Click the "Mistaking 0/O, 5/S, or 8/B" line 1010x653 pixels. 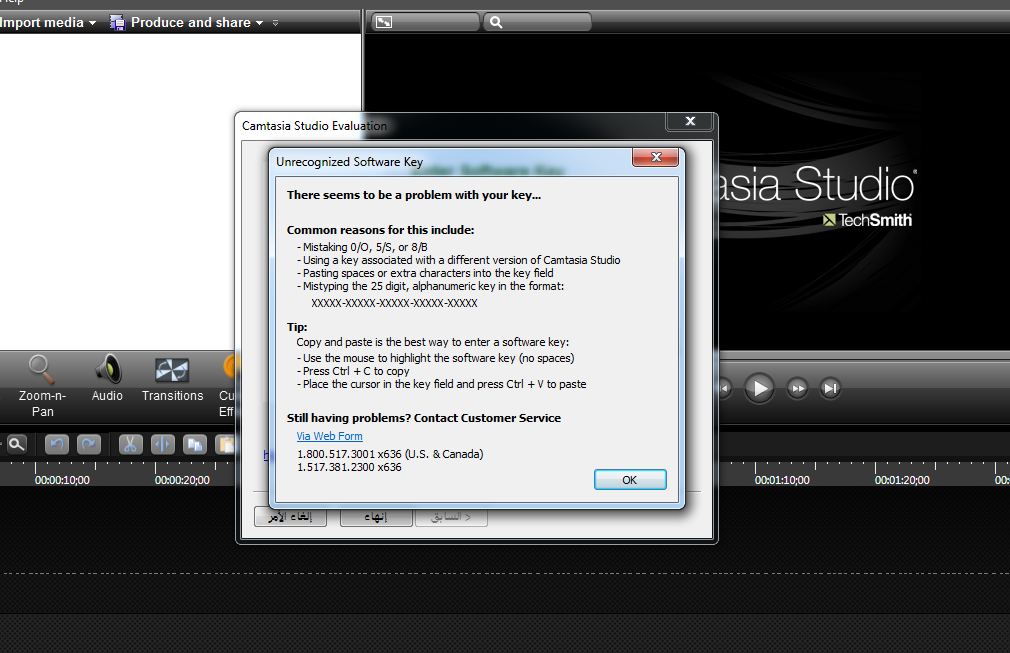[x=365, y=247]
